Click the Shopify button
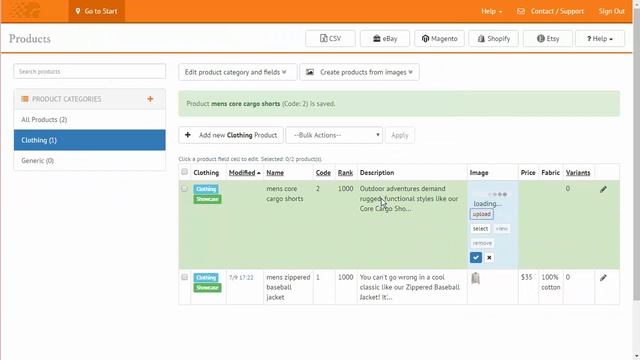Screen dimensions: 640x360 (493, 38)
